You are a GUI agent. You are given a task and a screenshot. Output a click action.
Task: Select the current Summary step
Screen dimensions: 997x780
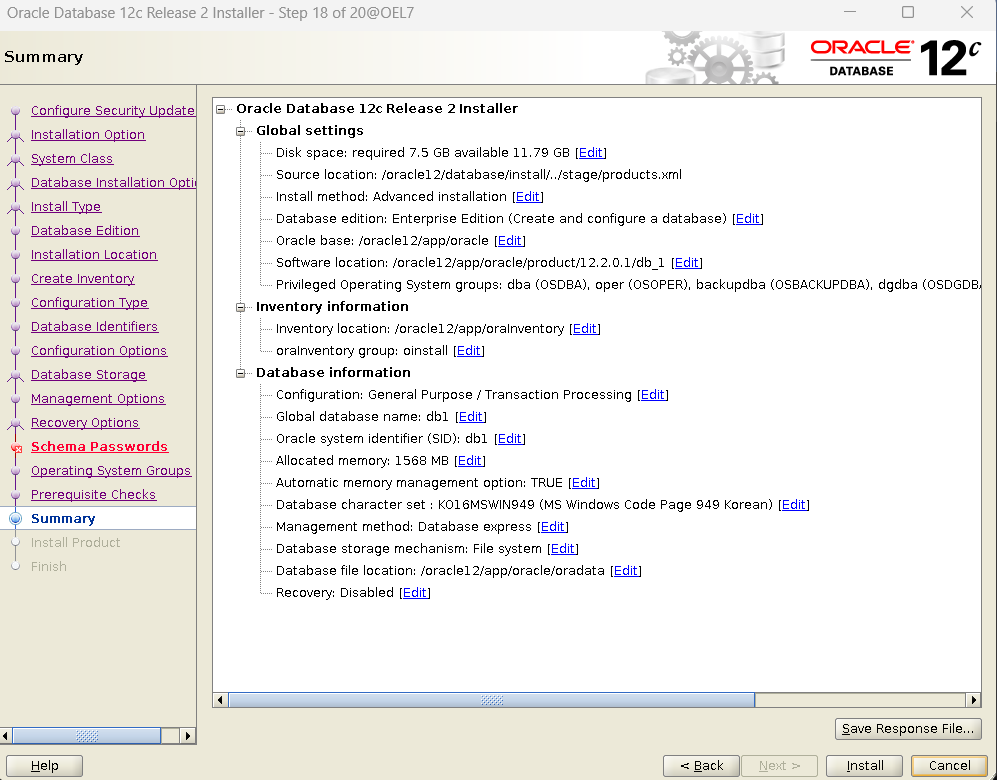click(x=63, y=519)
